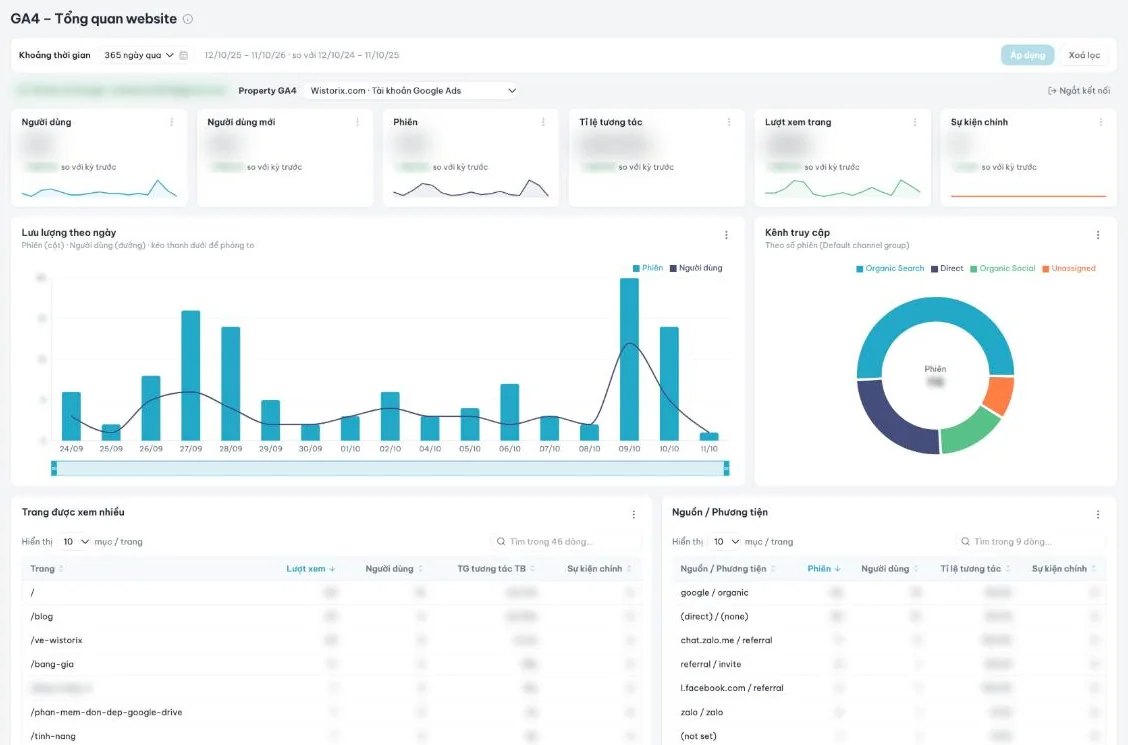Toggle Direct in the channel legend
The image size is (1128, 745).
click(x=947, y=269)
